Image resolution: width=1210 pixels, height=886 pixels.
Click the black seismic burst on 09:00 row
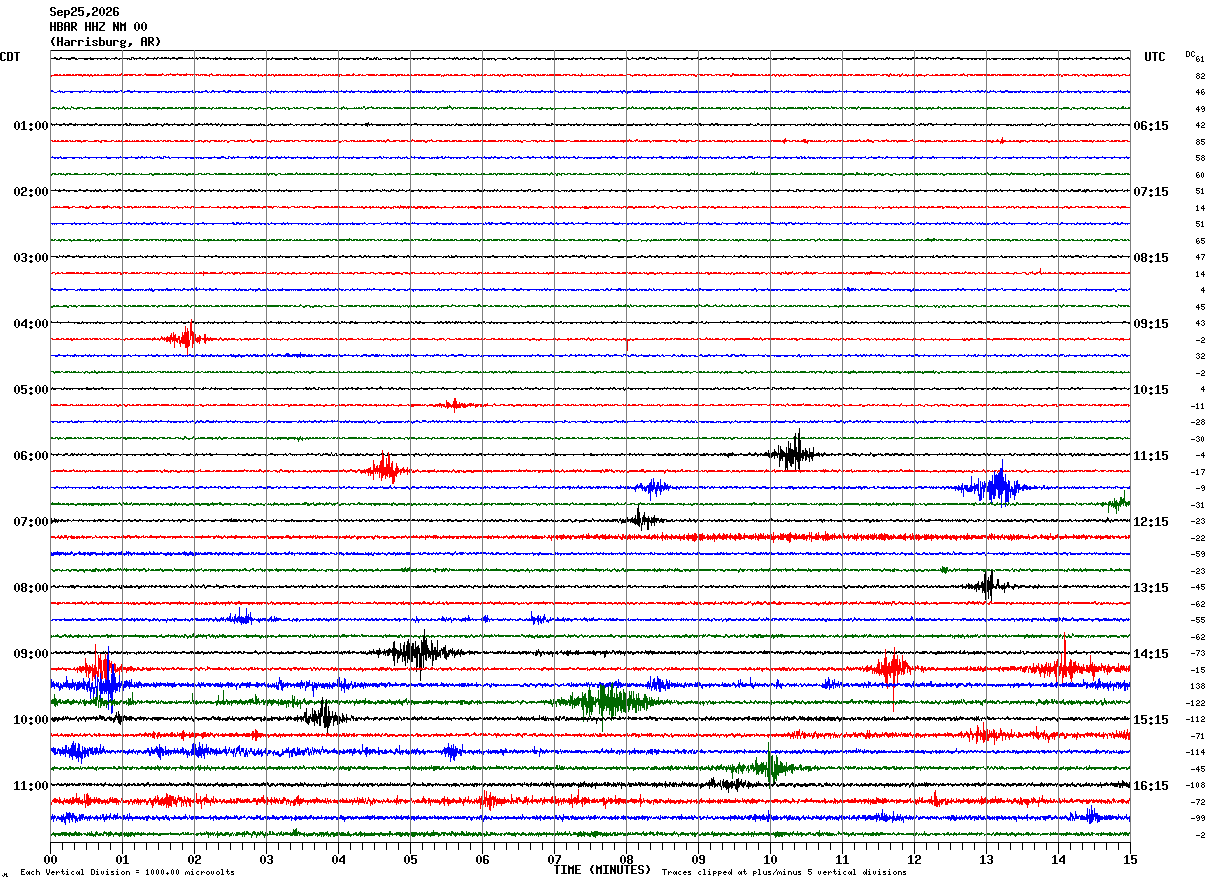pos(420,653)
